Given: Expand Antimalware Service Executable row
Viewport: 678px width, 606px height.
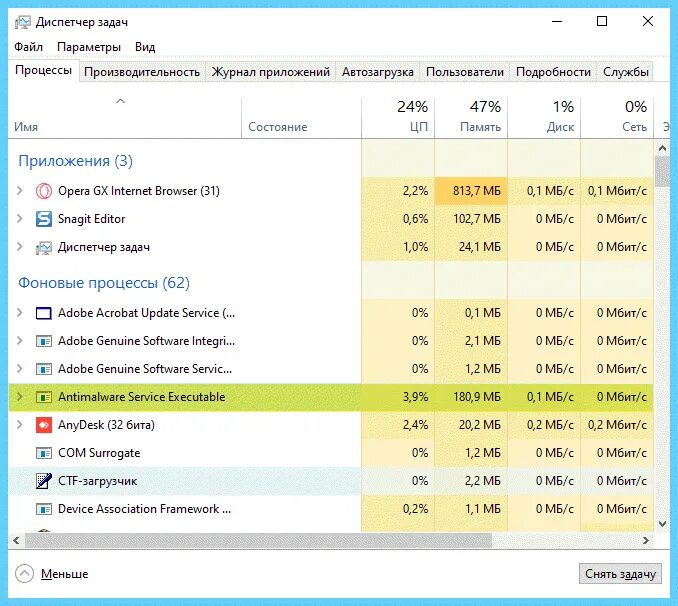Looking at the screenshot, I should [x=19, y=396].
